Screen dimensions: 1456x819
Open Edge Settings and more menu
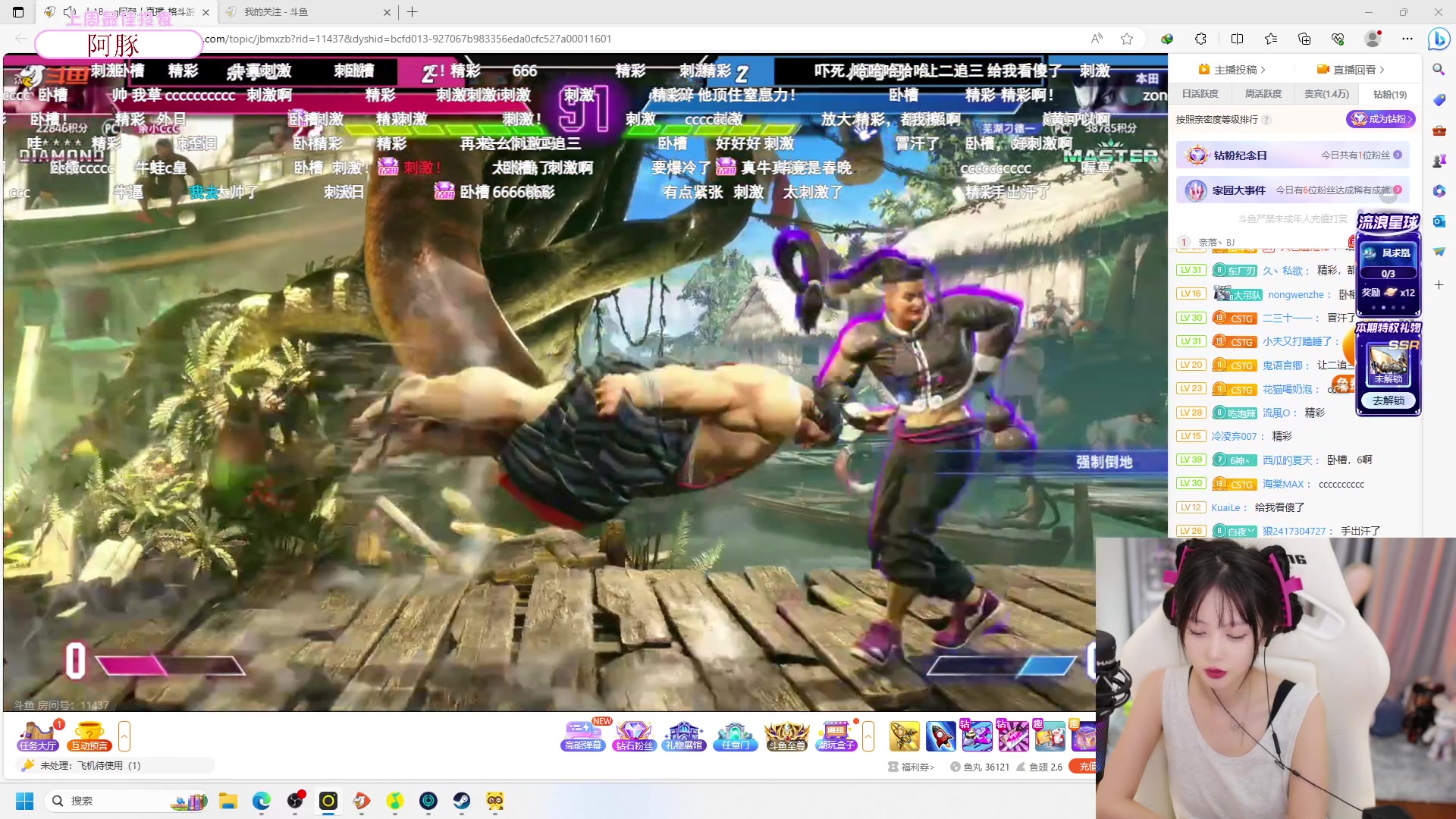pyautogui.click(x=1407, y=39)
